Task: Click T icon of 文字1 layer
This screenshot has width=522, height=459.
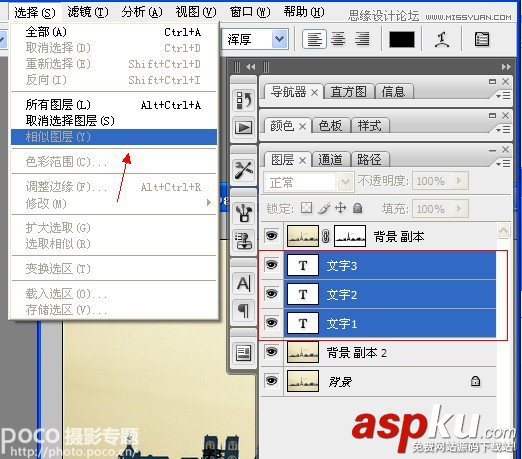Action: point(303,323)
